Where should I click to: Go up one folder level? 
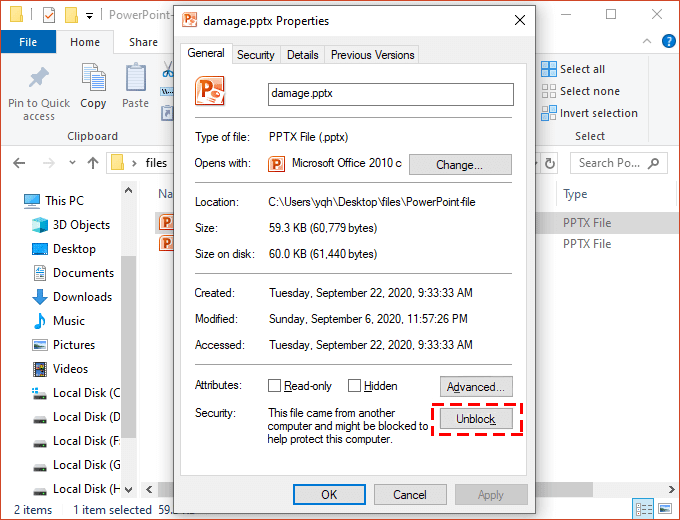point(93,163)
